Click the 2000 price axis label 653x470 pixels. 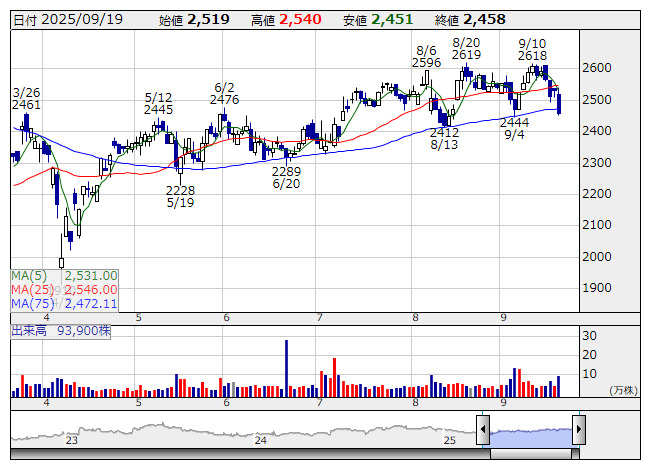[597, 256]
